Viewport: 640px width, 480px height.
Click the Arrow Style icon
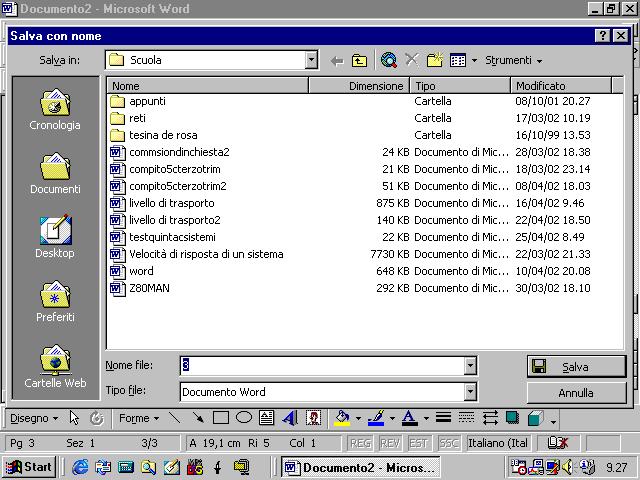[490, 418]
